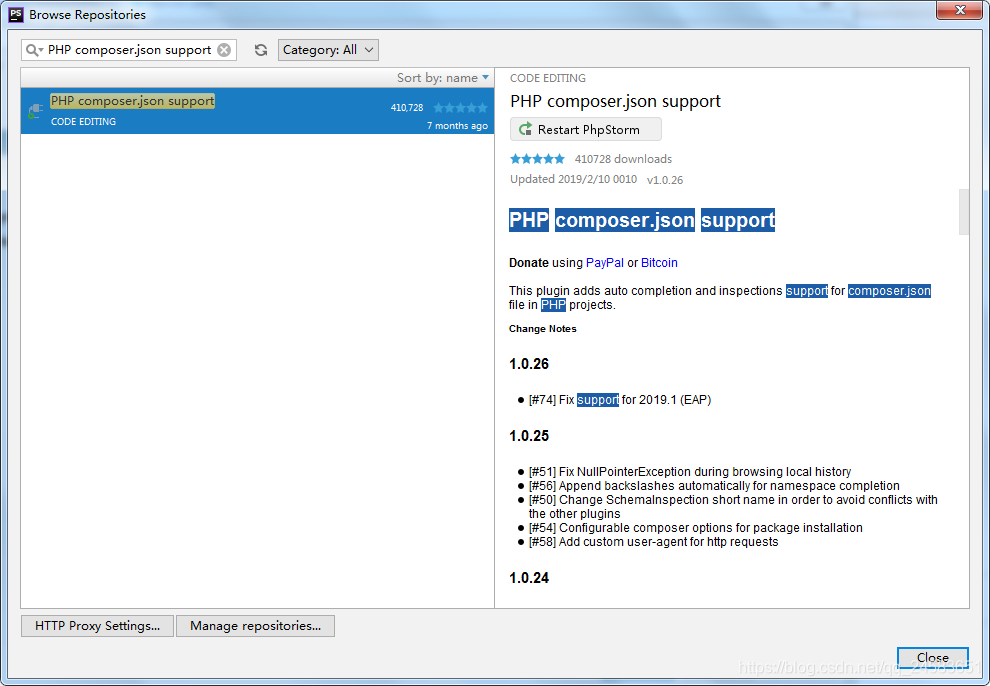Close the Browse Repositories window

click(960, 10)
